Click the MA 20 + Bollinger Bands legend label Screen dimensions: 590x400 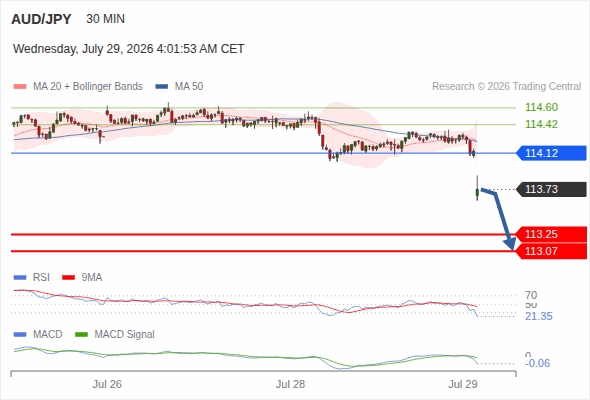pyautogui.click(x=88, y=87)
